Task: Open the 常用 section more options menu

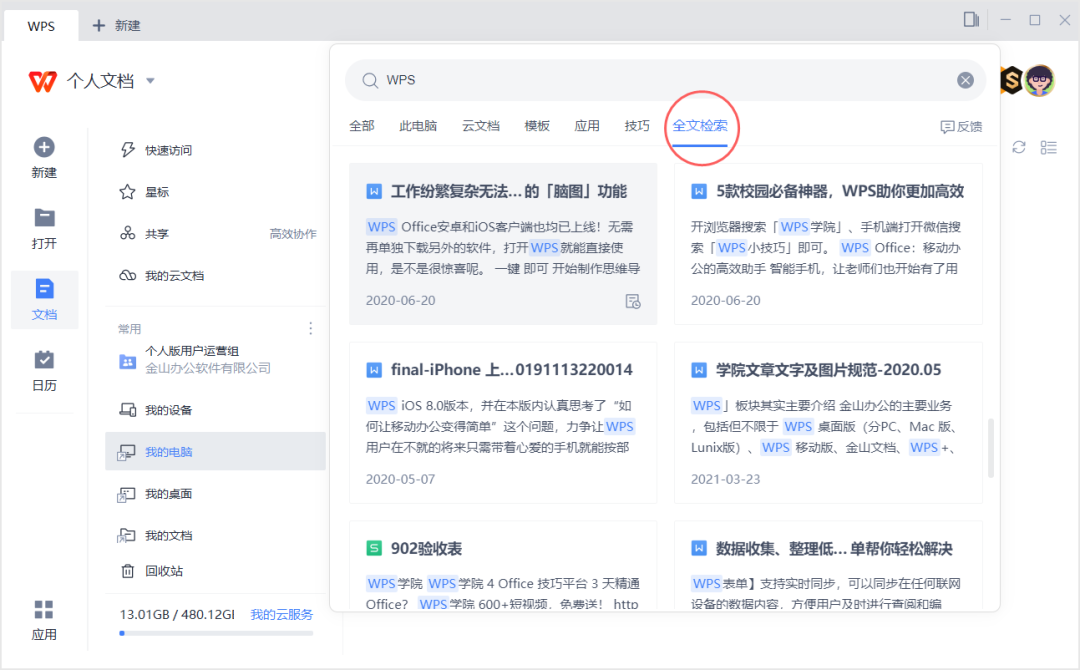Action: point(310,328)
